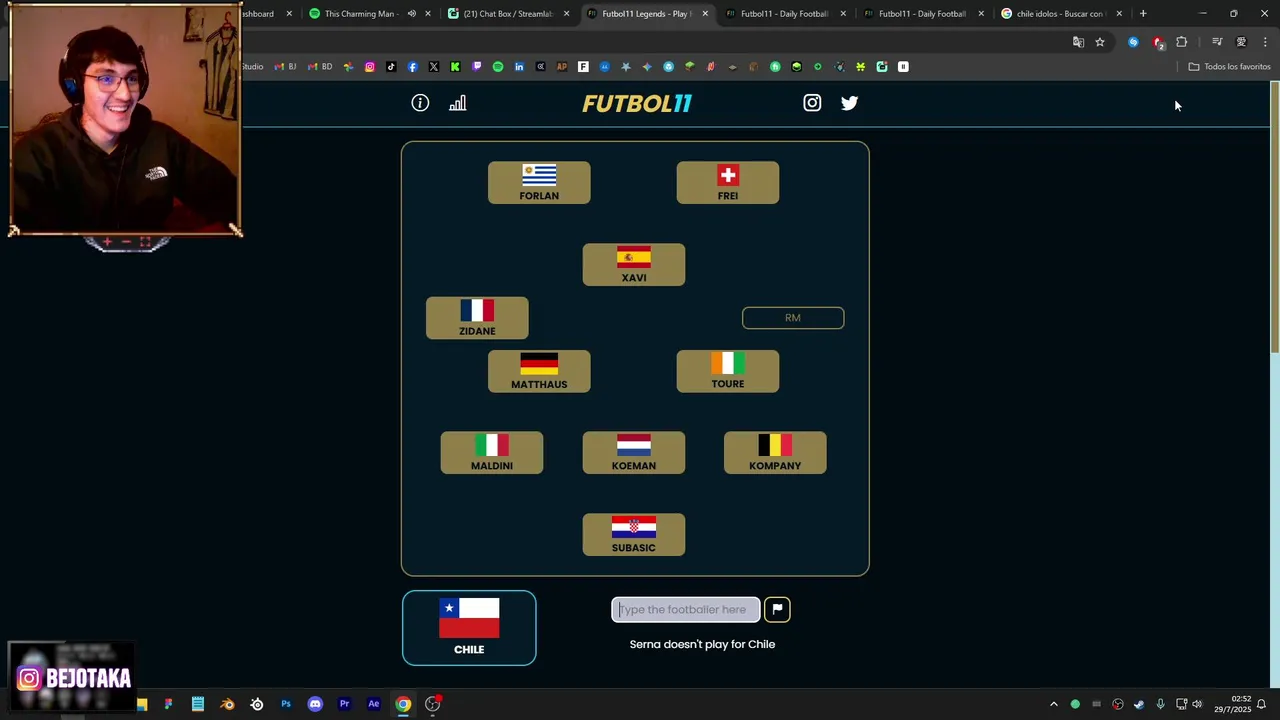Click the give up flag button
The image size is (1280, 720).
777,609
